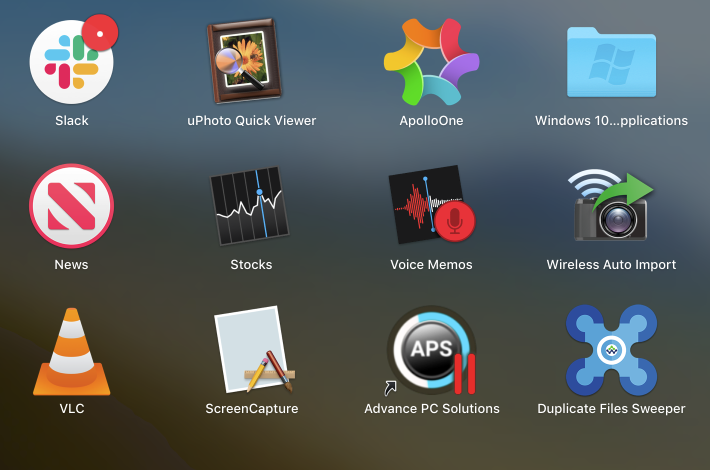Click the "Slack" label
The image size is (710, 470).
pyautogui.click(x=72, y=120)
